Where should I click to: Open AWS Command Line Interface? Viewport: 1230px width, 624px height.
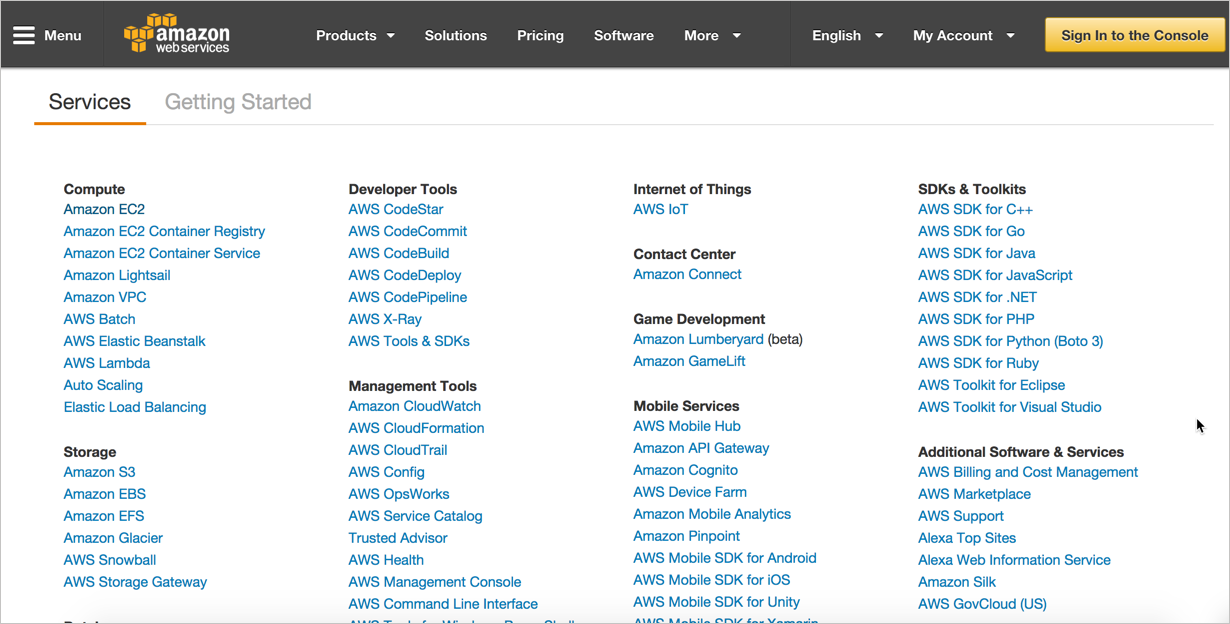[x=443, y=604]
